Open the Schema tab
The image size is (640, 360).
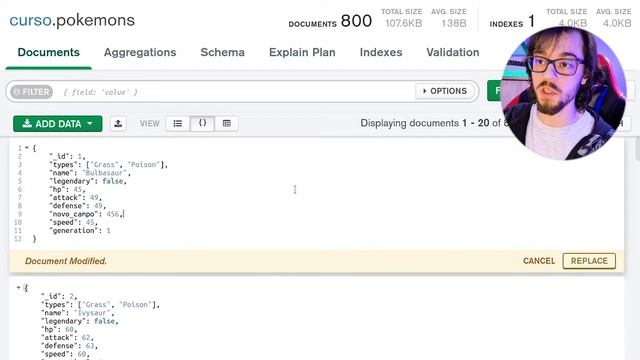coord(222,52)
